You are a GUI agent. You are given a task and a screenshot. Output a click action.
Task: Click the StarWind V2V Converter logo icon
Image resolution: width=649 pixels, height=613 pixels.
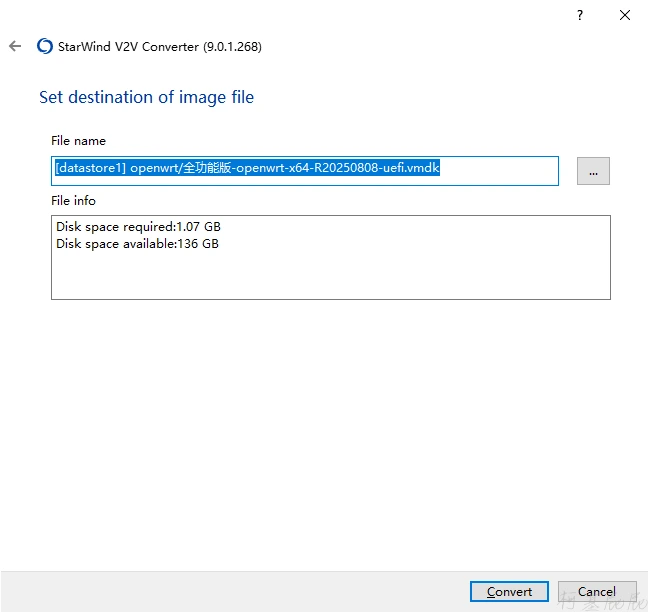click(44, 46)
